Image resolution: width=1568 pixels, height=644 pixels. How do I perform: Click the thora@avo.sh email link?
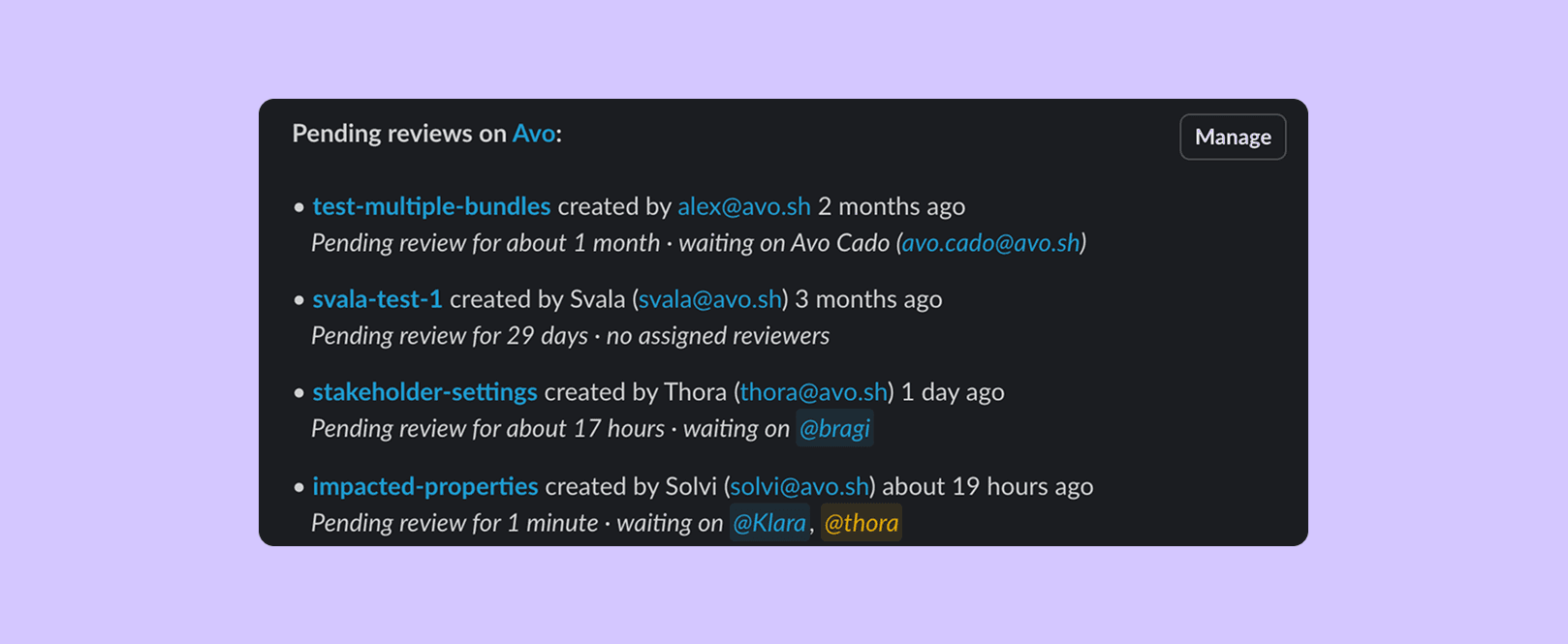pyautogui.click(x=814, y=392)
